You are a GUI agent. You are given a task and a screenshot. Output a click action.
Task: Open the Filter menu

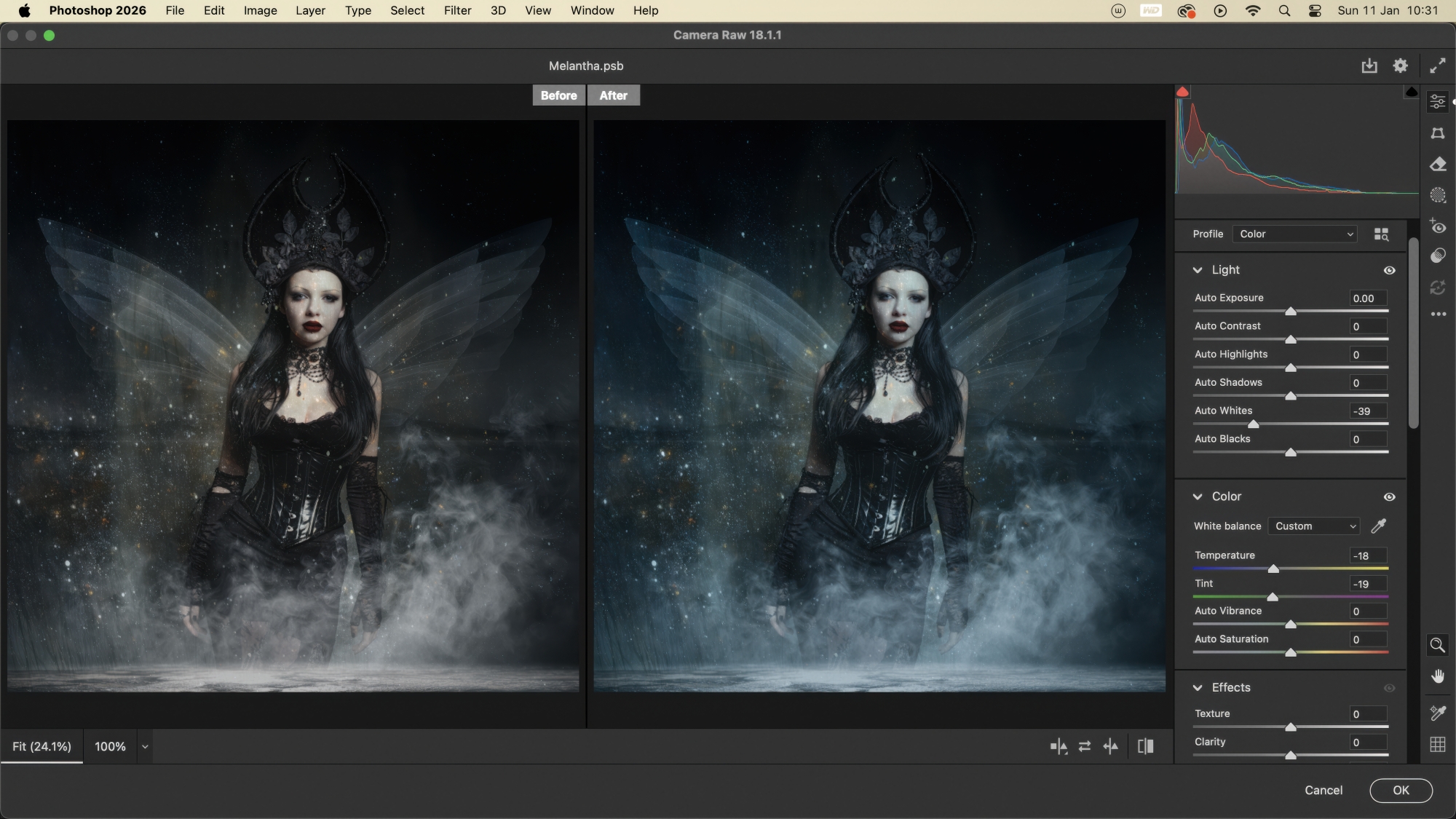coord(457,10)
